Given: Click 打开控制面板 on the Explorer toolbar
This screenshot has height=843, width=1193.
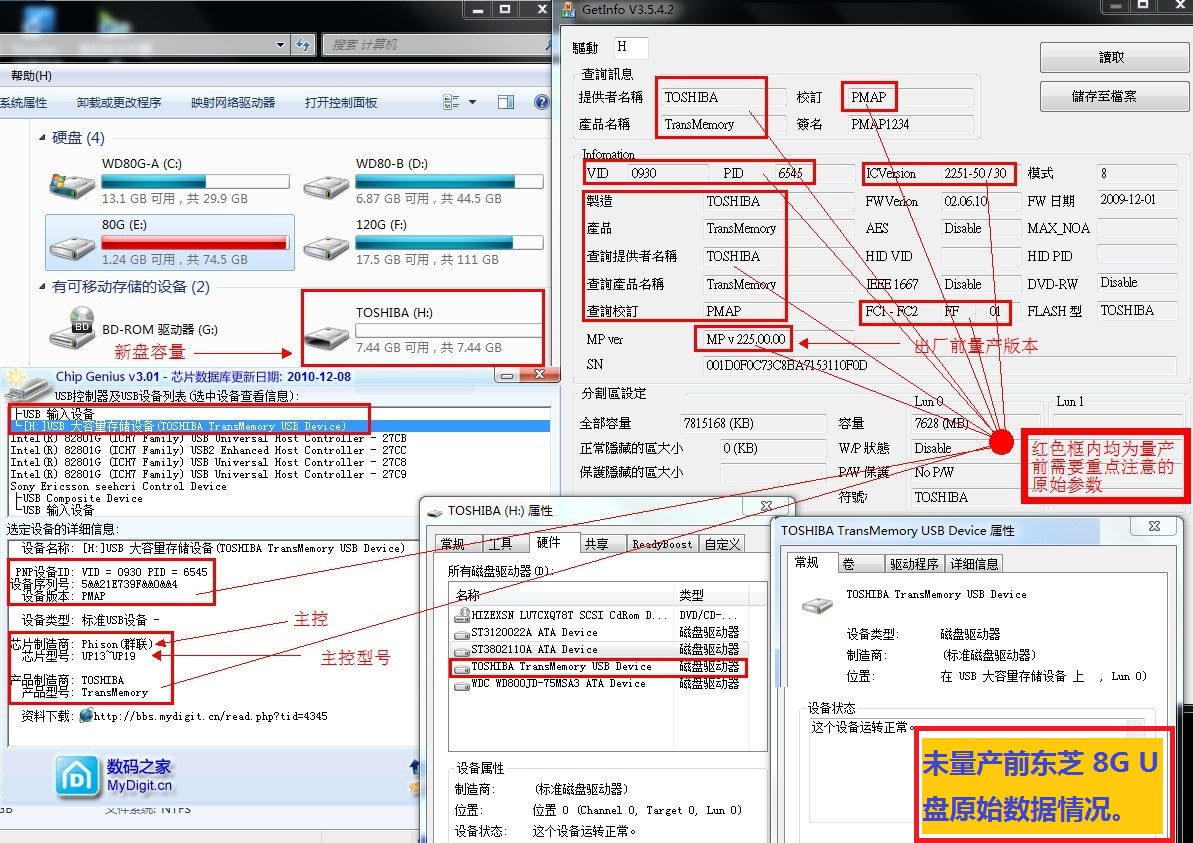Looking at the screenshot, I should [340, 102].
